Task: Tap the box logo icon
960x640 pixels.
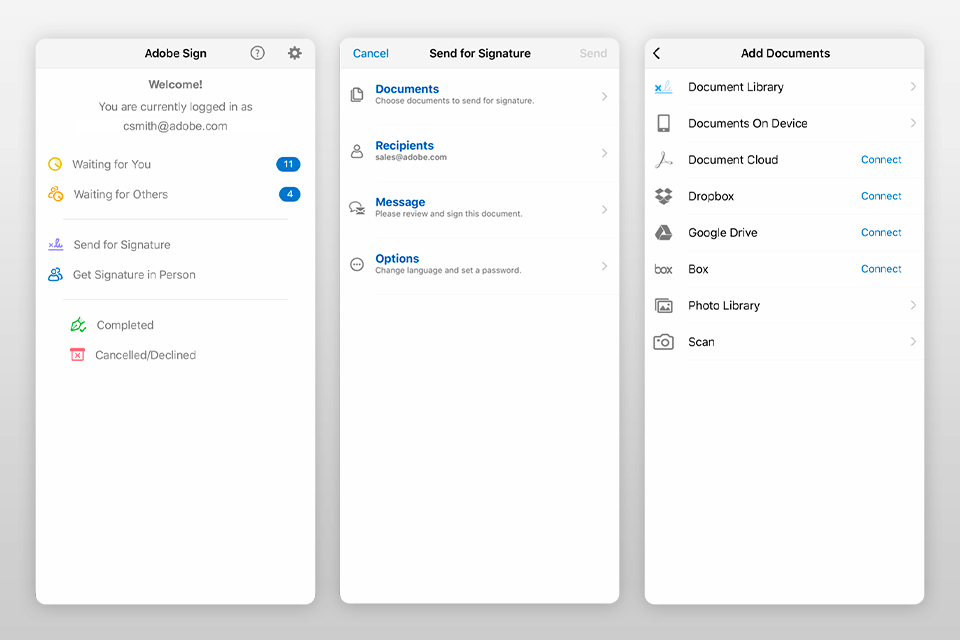Action: click(x=664, y=269)
